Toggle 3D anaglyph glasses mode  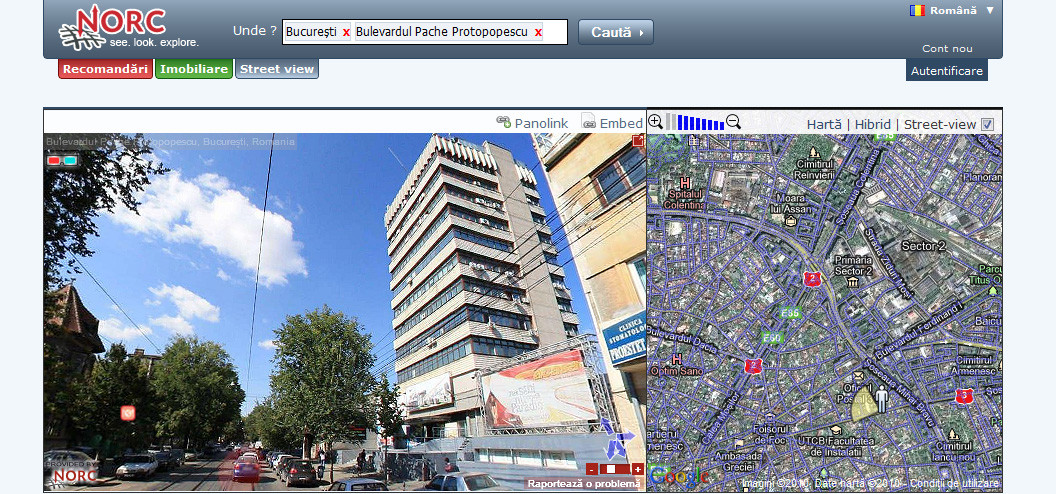pos(63,160)
